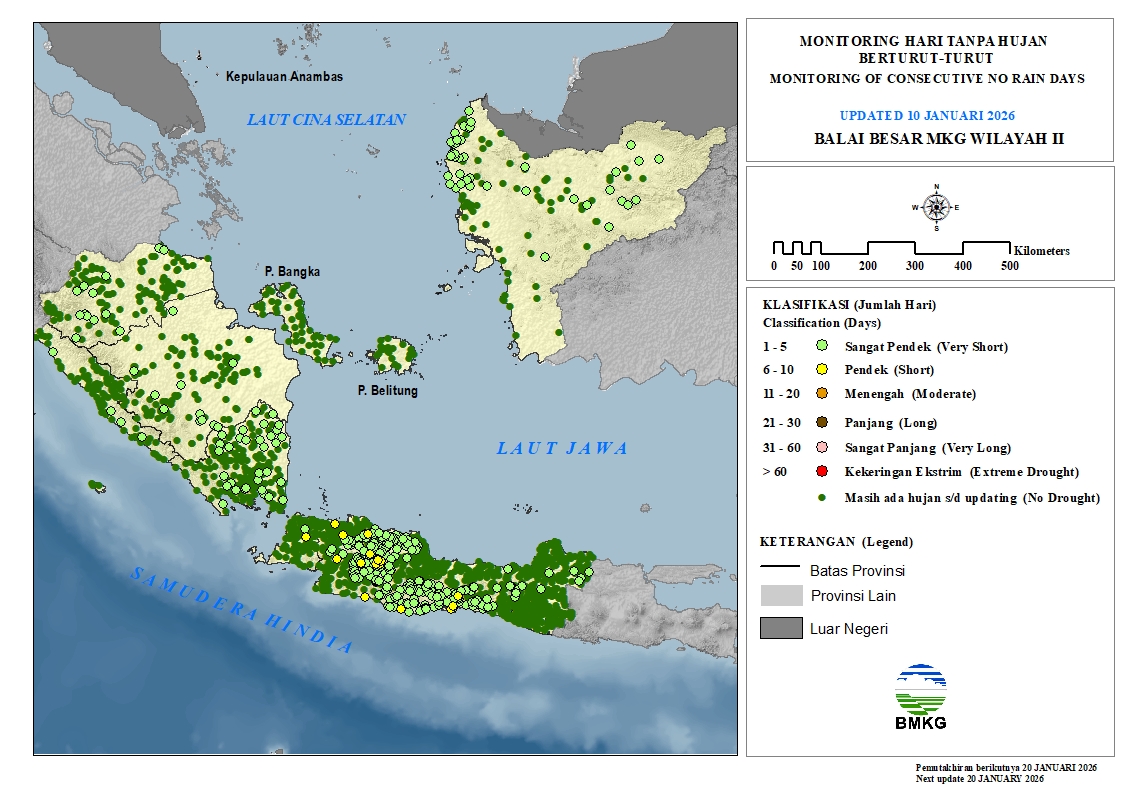Viewport: 1123px width, 794px height.
Task: Click the Luar Negeri dark gray swatch
Action: (x=780, y=628)
